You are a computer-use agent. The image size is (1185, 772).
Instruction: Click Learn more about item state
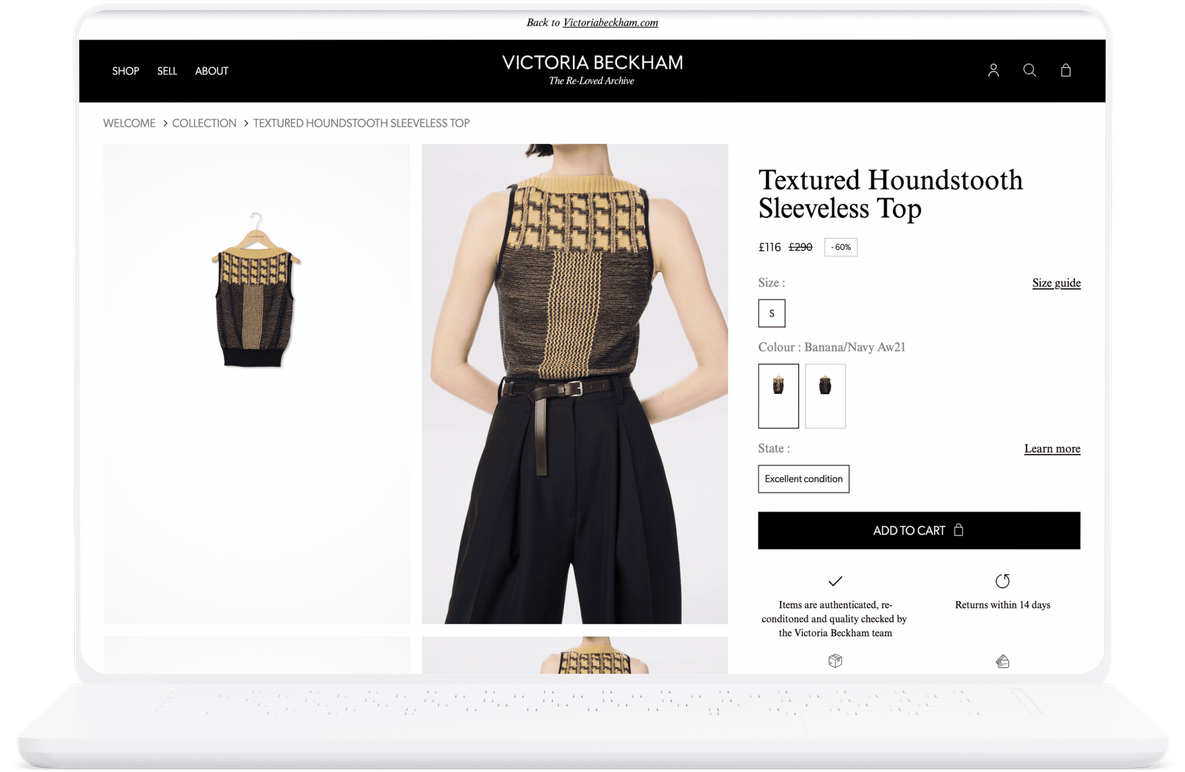(x=1052, y=449)
